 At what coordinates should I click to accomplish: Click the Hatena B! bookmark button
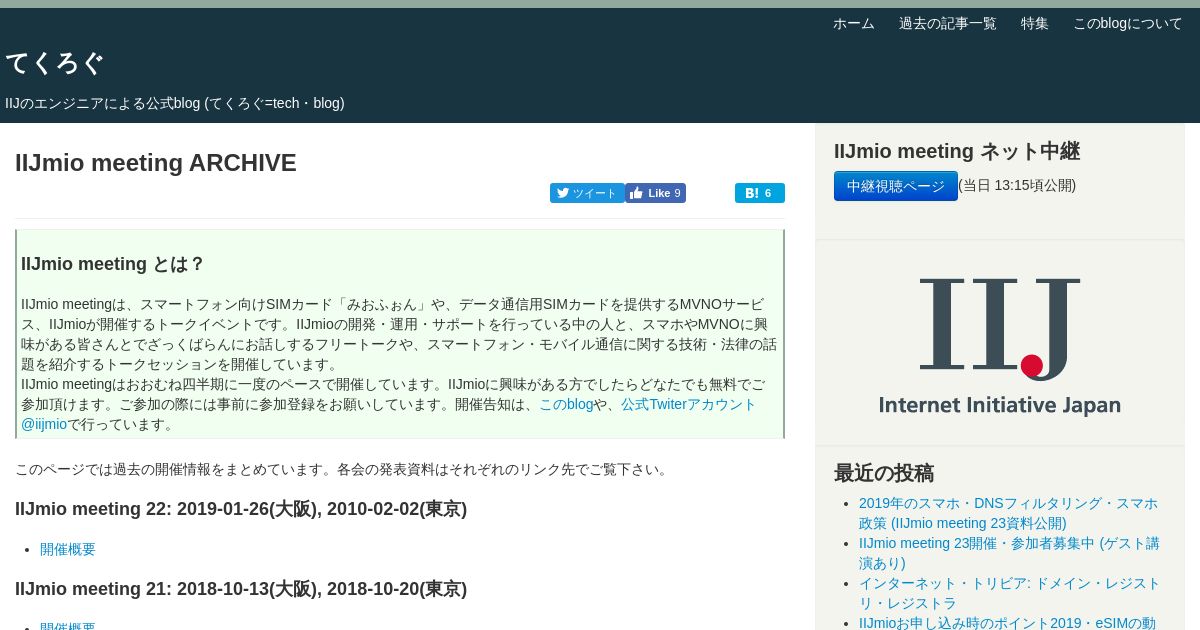coord(760,193)
